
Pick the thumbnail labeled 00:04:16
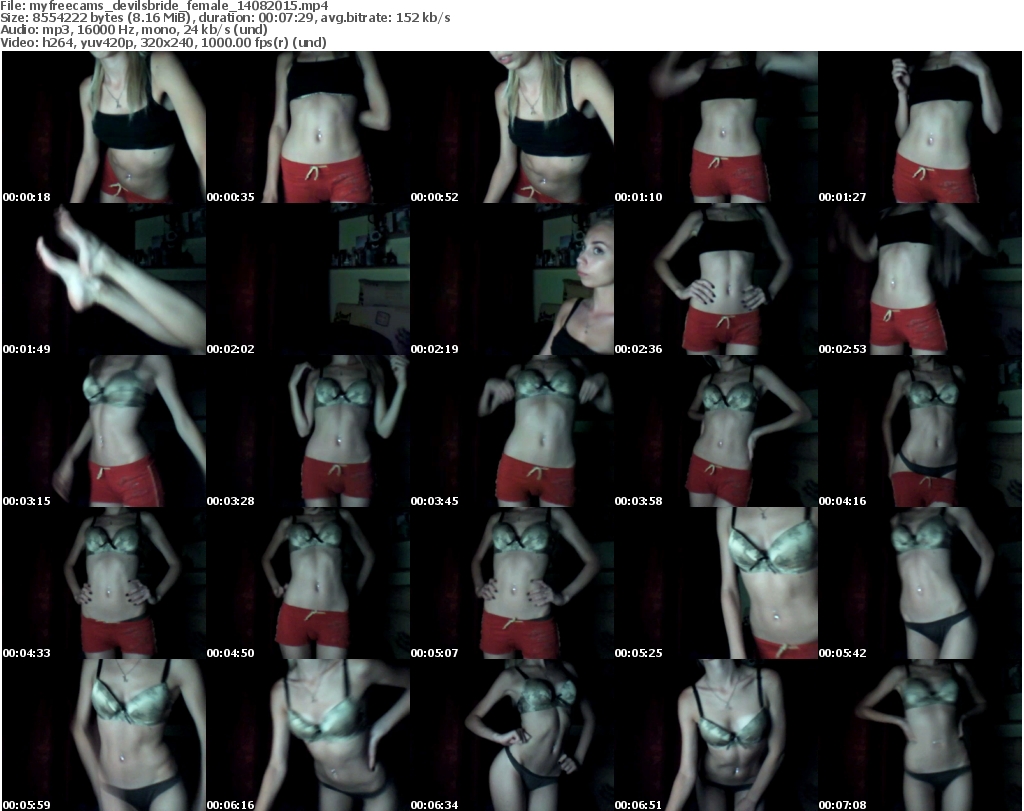pos(920,432)
